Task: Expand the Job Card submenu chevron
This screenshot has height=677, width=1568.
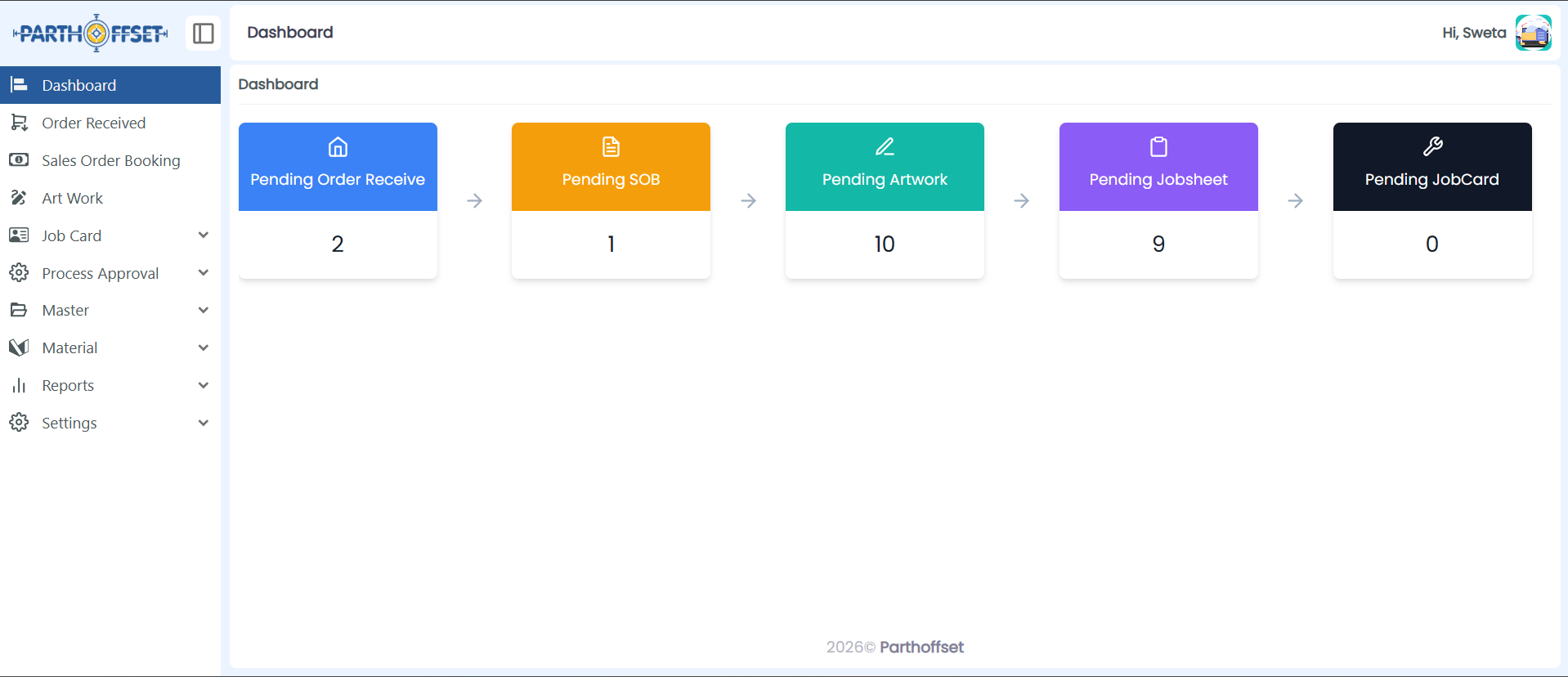Action: [204, 235]
